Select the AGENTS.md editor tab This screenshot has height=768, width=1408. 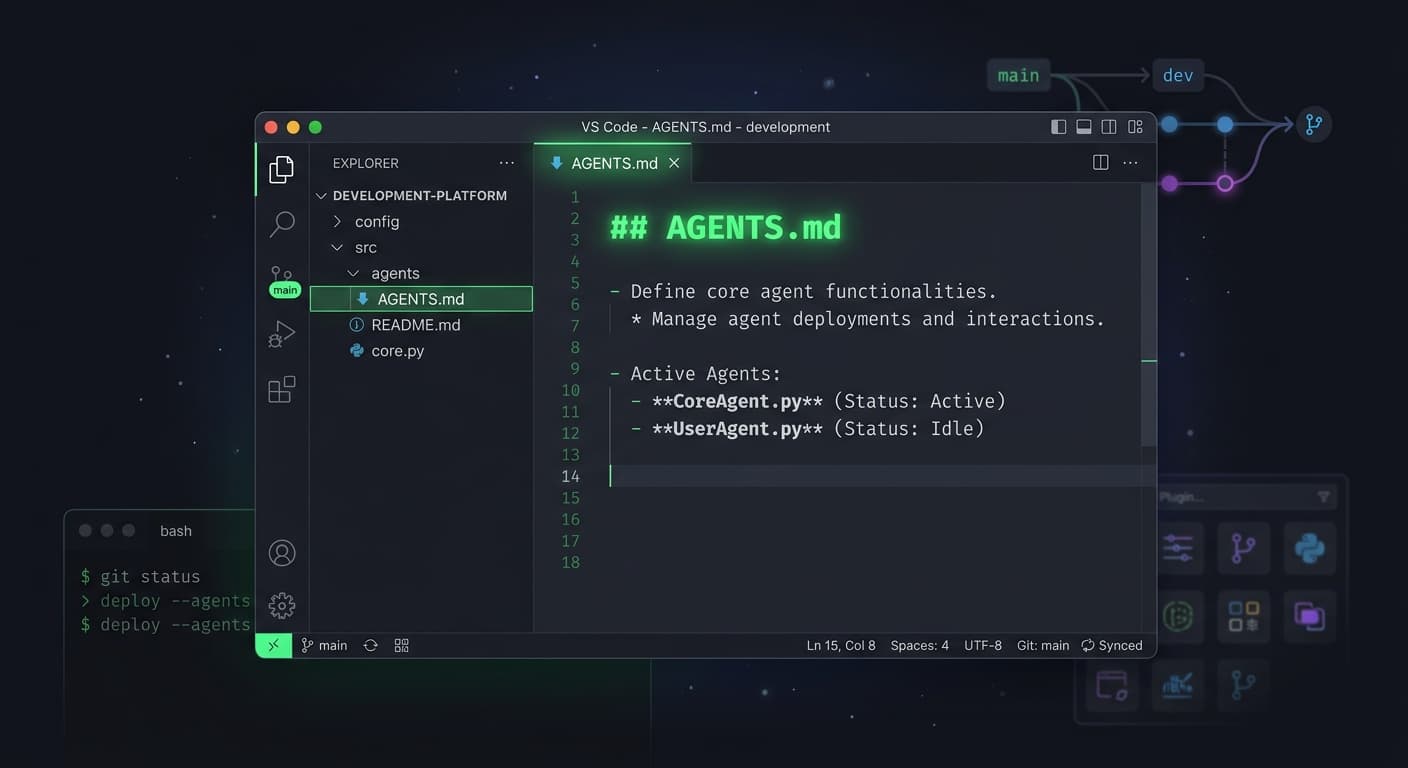tap(613, 163)
